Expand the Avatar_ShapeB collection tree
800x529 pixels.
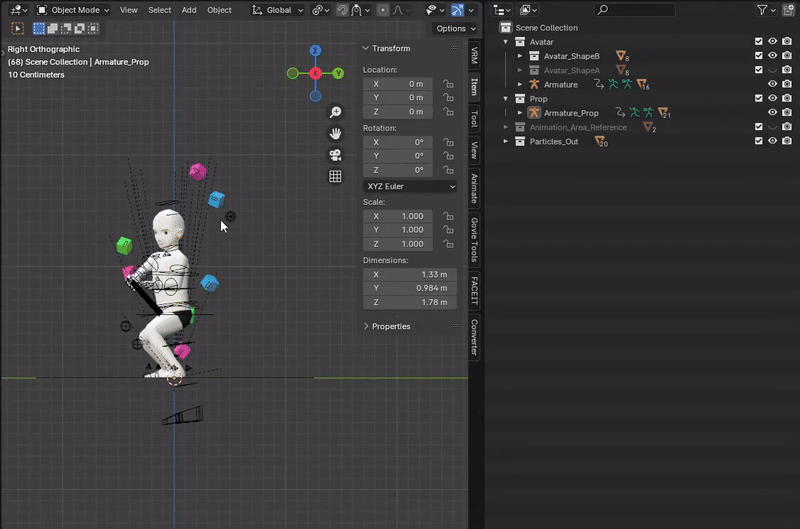(x=520, y=56)
